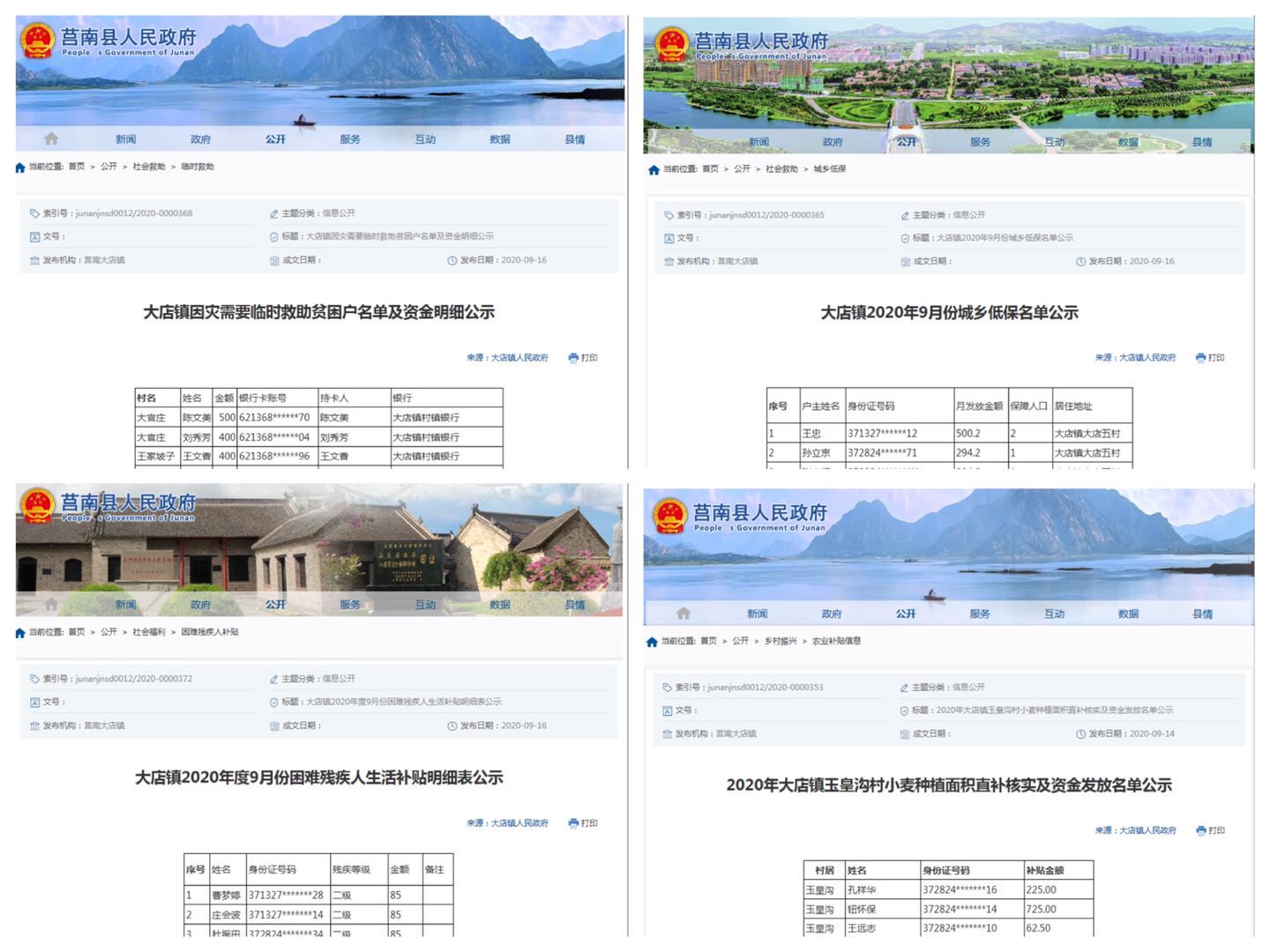Viewport: 1270px width, 952px height.
Task: Click the 社会福利 breadcrumb link
Action: click(x=149, y=632)
